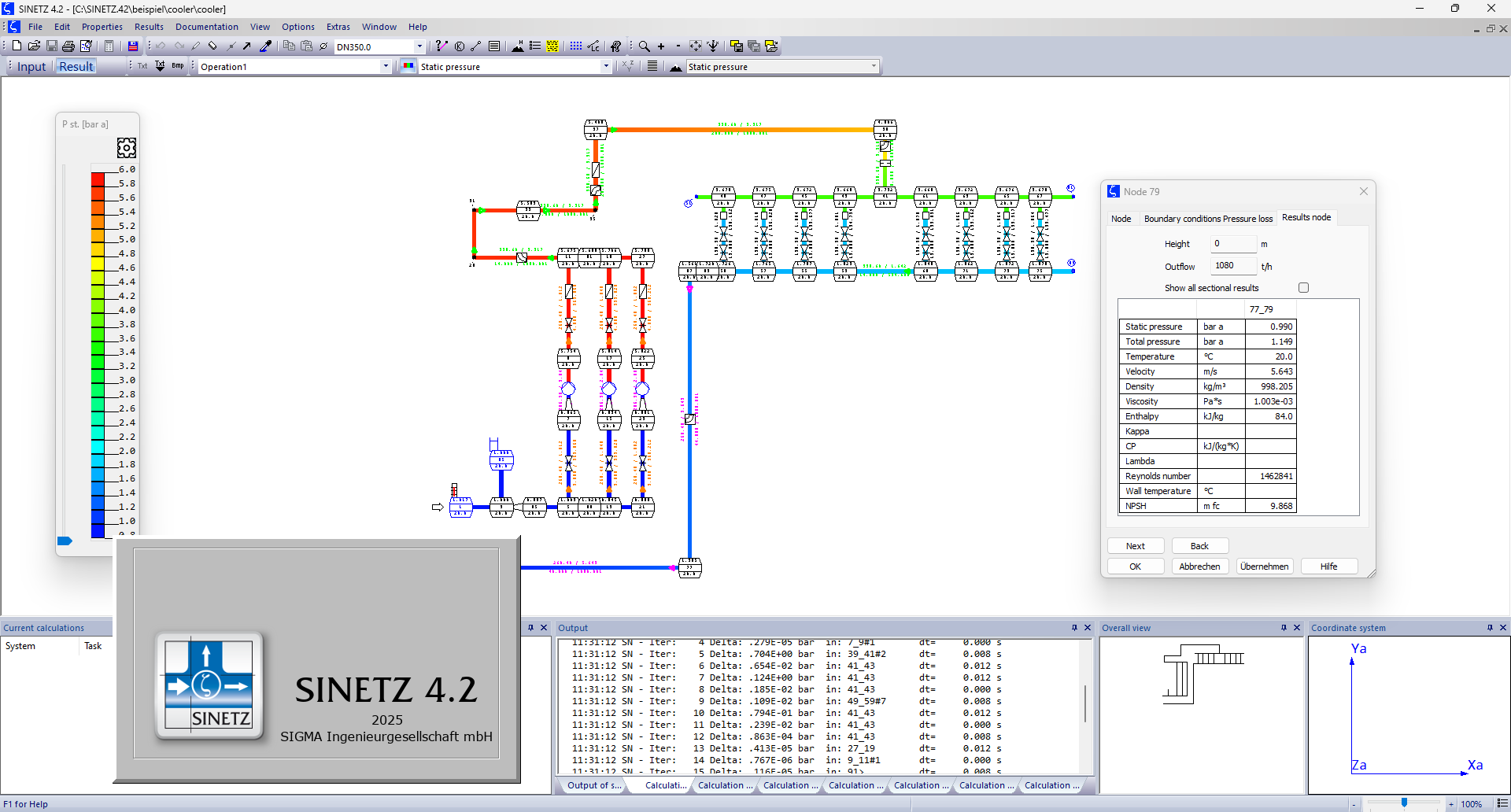Click the cascade windows icon

click(x=754, y=46)
